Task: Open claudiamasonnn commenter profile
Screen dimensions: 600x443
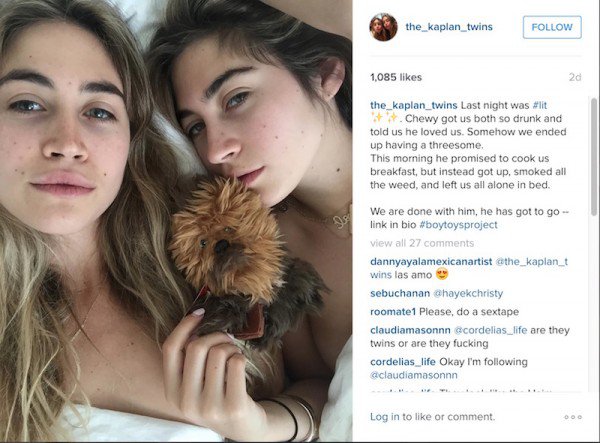Action: [410, 330]
